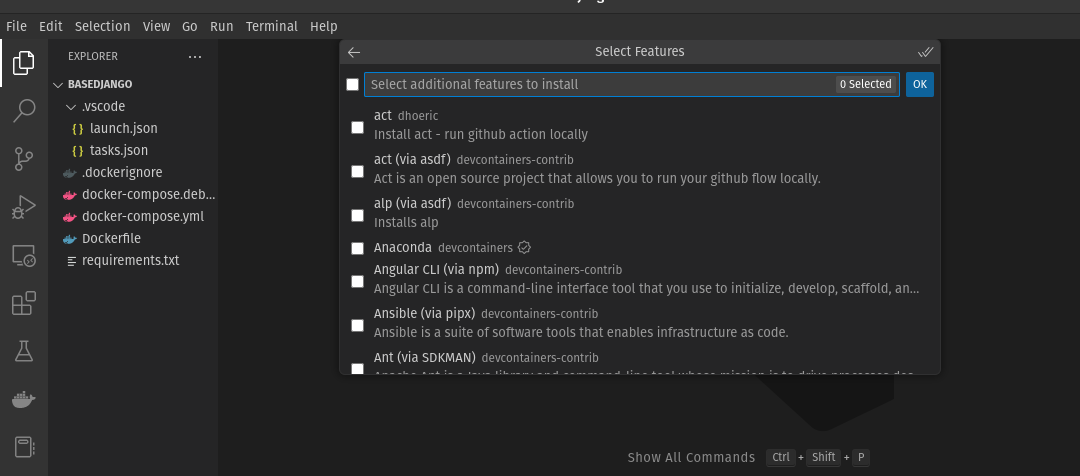Open tasks.json in explorer
Image resolution: width=1080 pixels, height=476 pixels.
(118, 151)
